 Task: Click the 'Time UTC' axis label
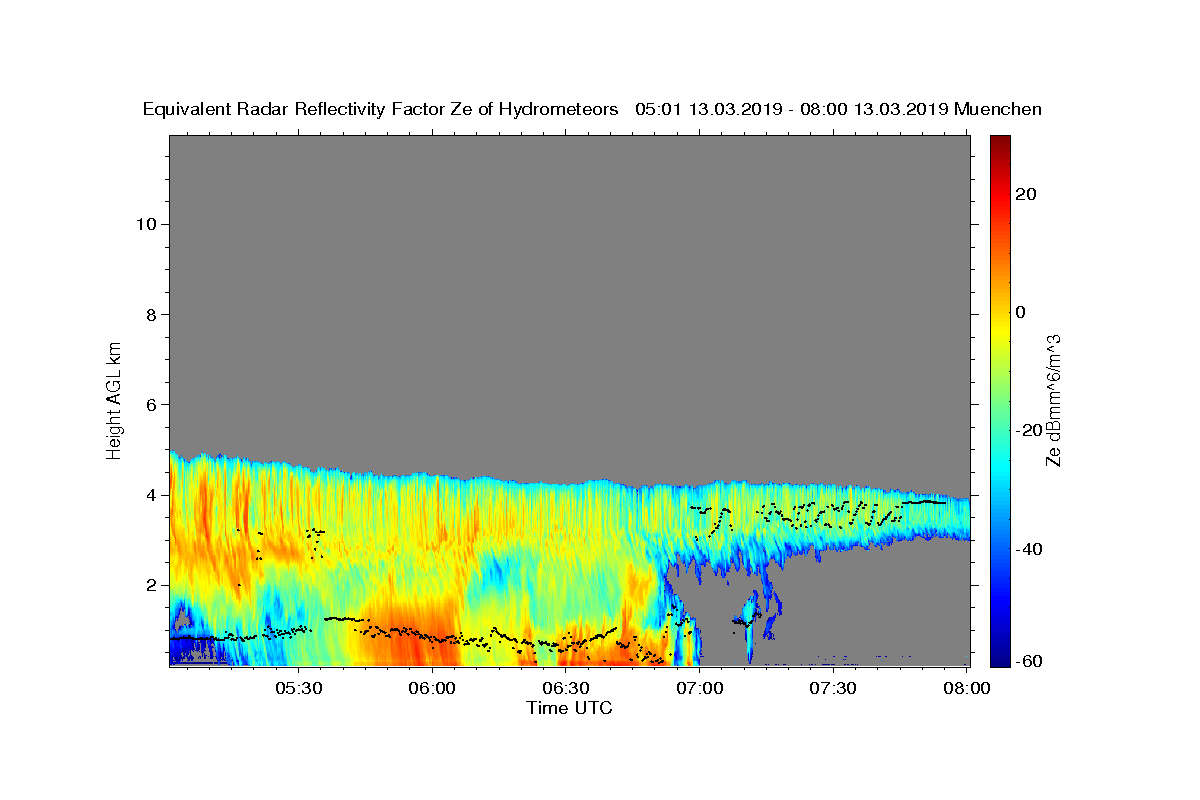(x=569, y=708)
